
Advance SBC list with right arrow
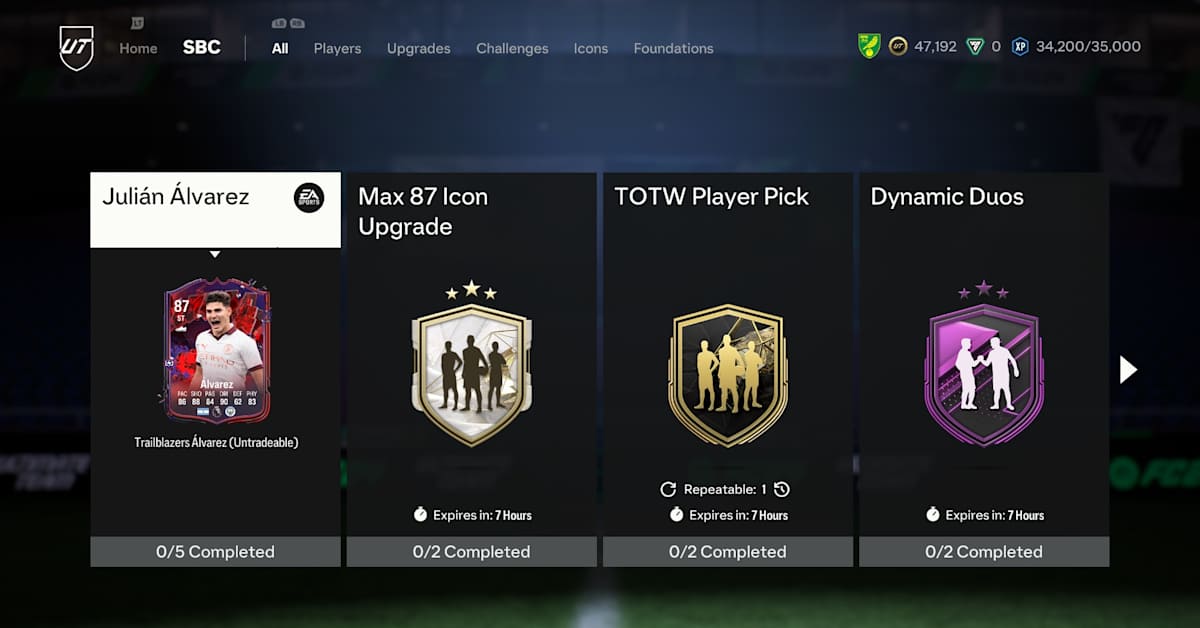click(x=1128, y=369)
